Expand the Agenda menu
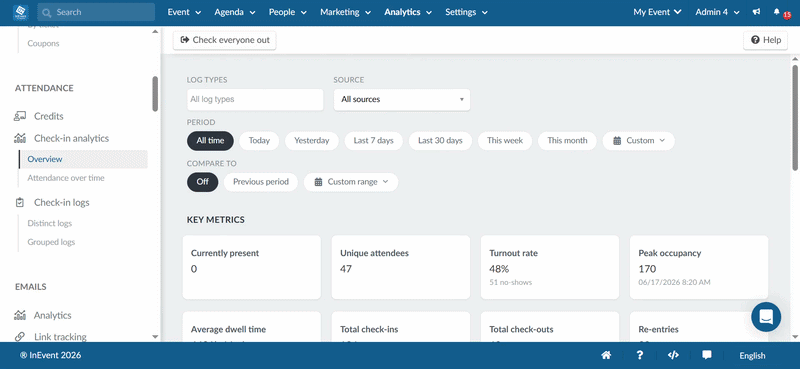This screenshot has height=369, width=800. coord(235,12)
